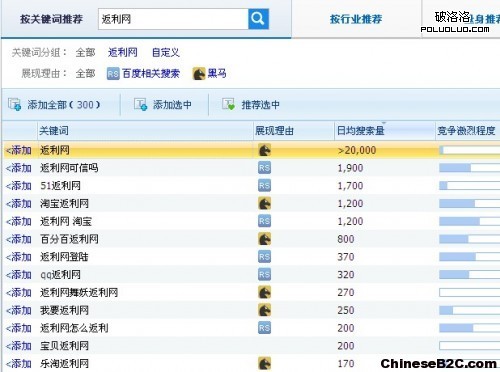This screenshot has width=500, height=372.
Task: Filter the keyword group by 返利网
Action: coord(123,52)
